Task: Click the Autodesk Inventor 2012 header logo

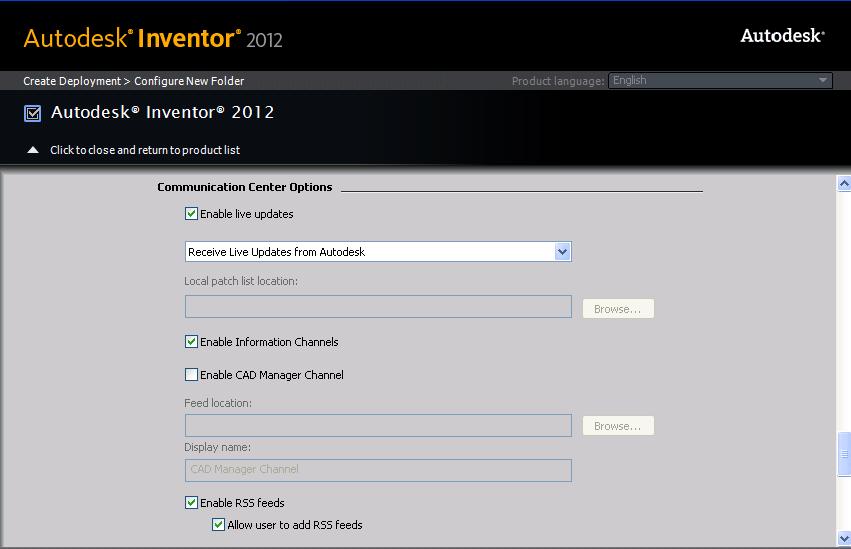Action: [153, 38]
